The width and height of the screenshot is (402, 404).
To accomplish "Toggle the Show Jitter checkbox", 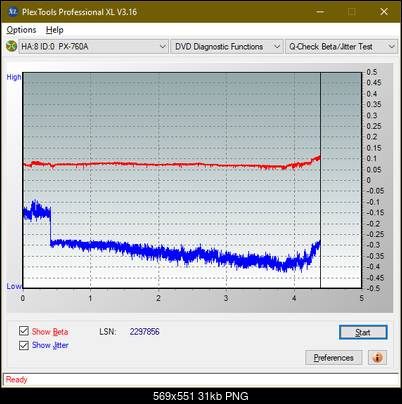I will point(24,345).
